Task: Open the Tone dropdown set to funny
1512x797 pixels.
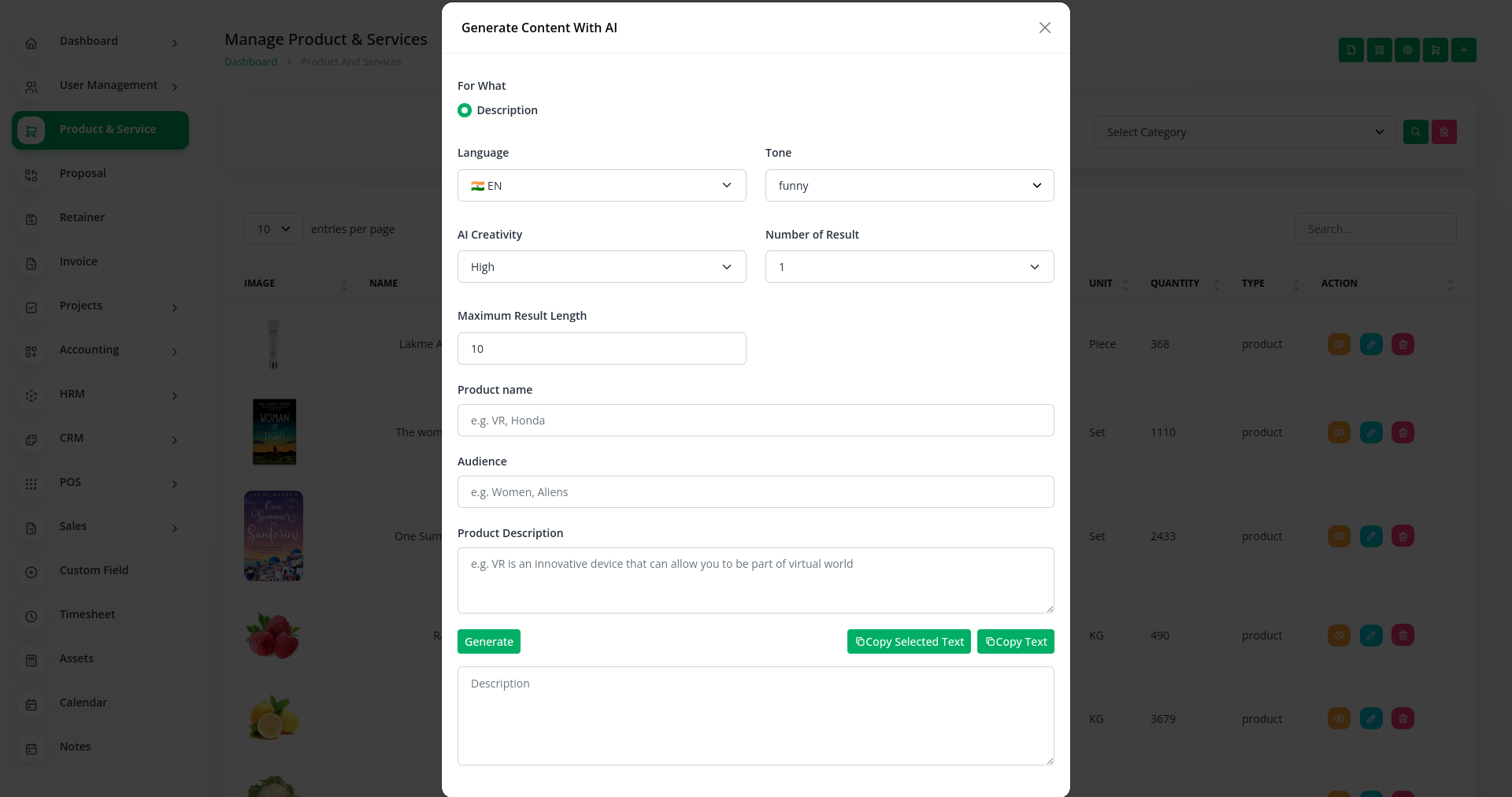Action: click(909, 186)
